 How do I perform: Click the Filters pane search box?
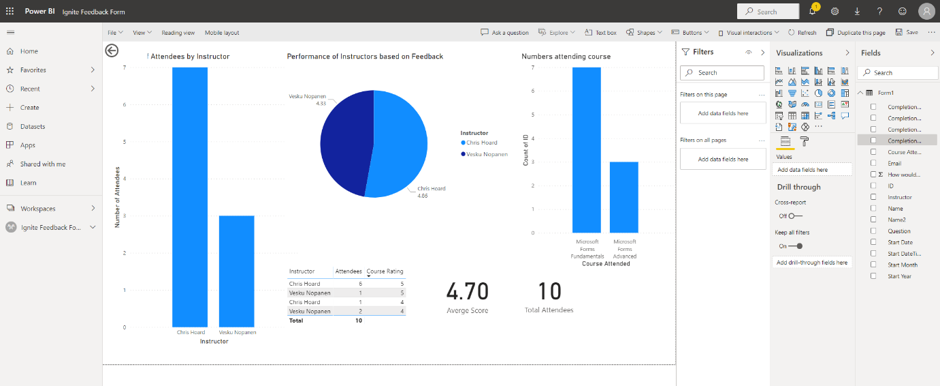pyautogui.click(x=722, y=73)
